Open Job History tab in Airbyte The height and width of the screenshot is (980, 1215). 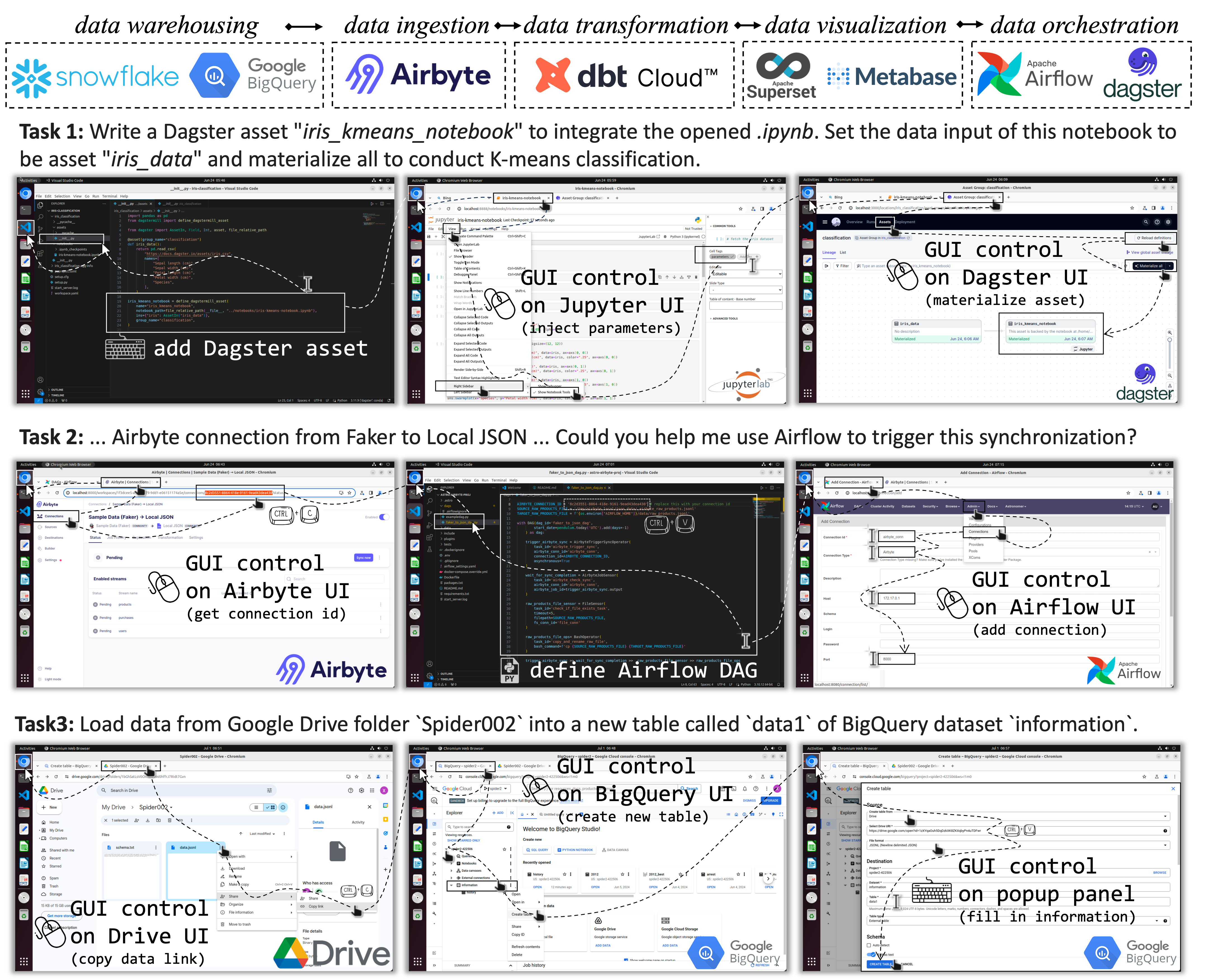click(x=117, y=538)
